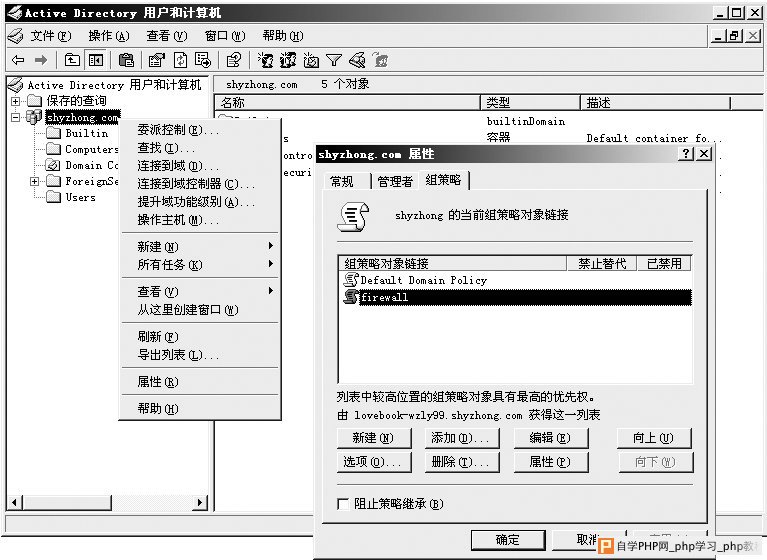Click the 删除(T)... button
This screenshot has height=560, width=767.
pos(462,462)
